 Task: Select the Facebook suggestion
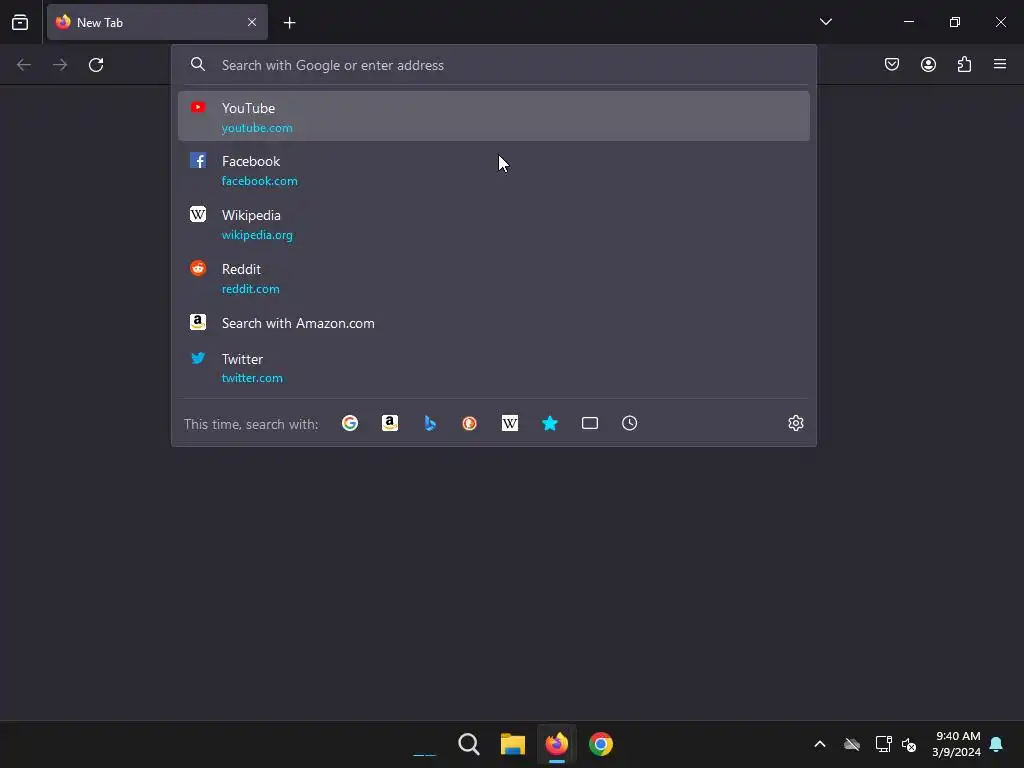tap(494, 170)
